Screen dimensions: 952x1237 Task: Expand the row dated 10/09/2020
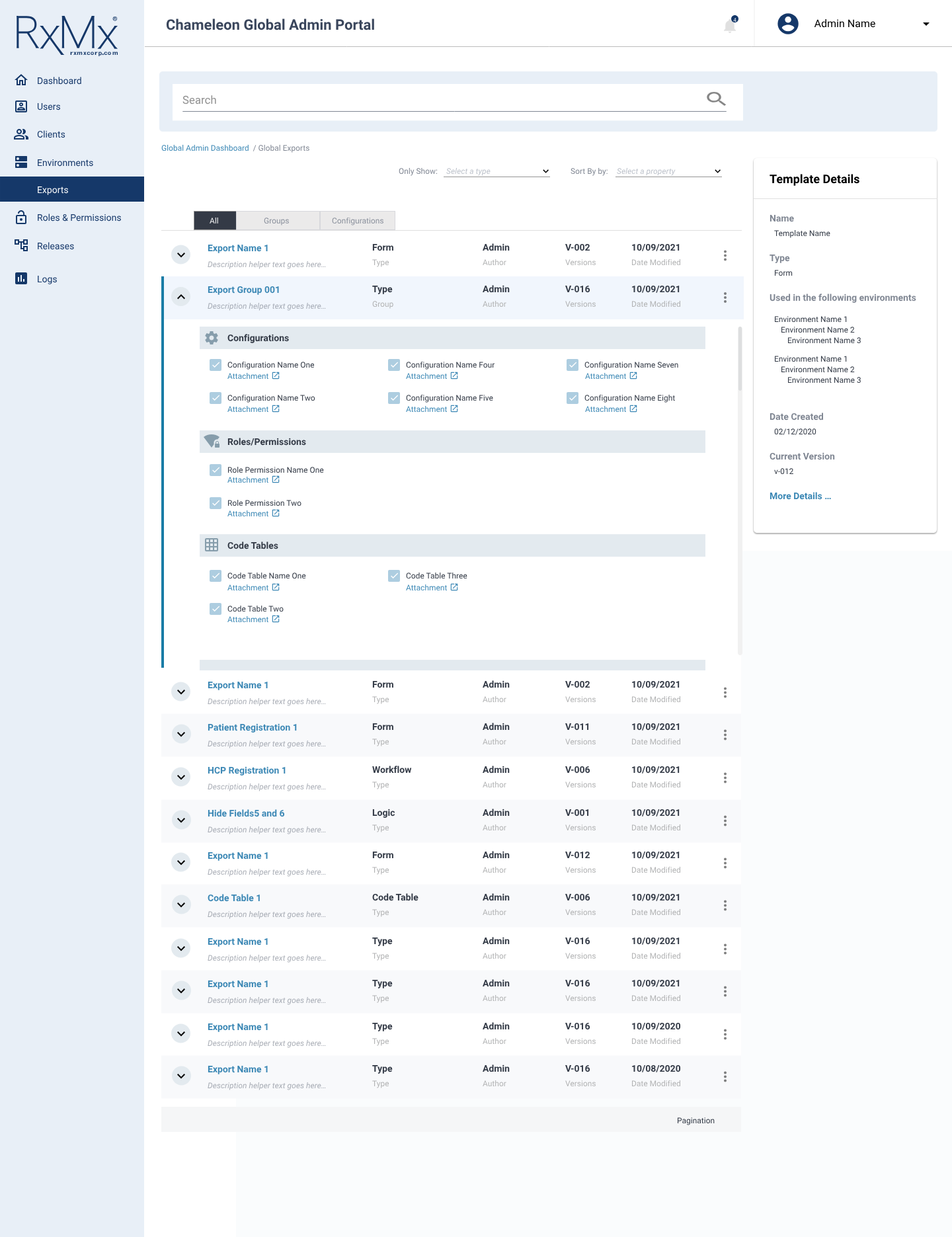click(x=181, y=1033)
